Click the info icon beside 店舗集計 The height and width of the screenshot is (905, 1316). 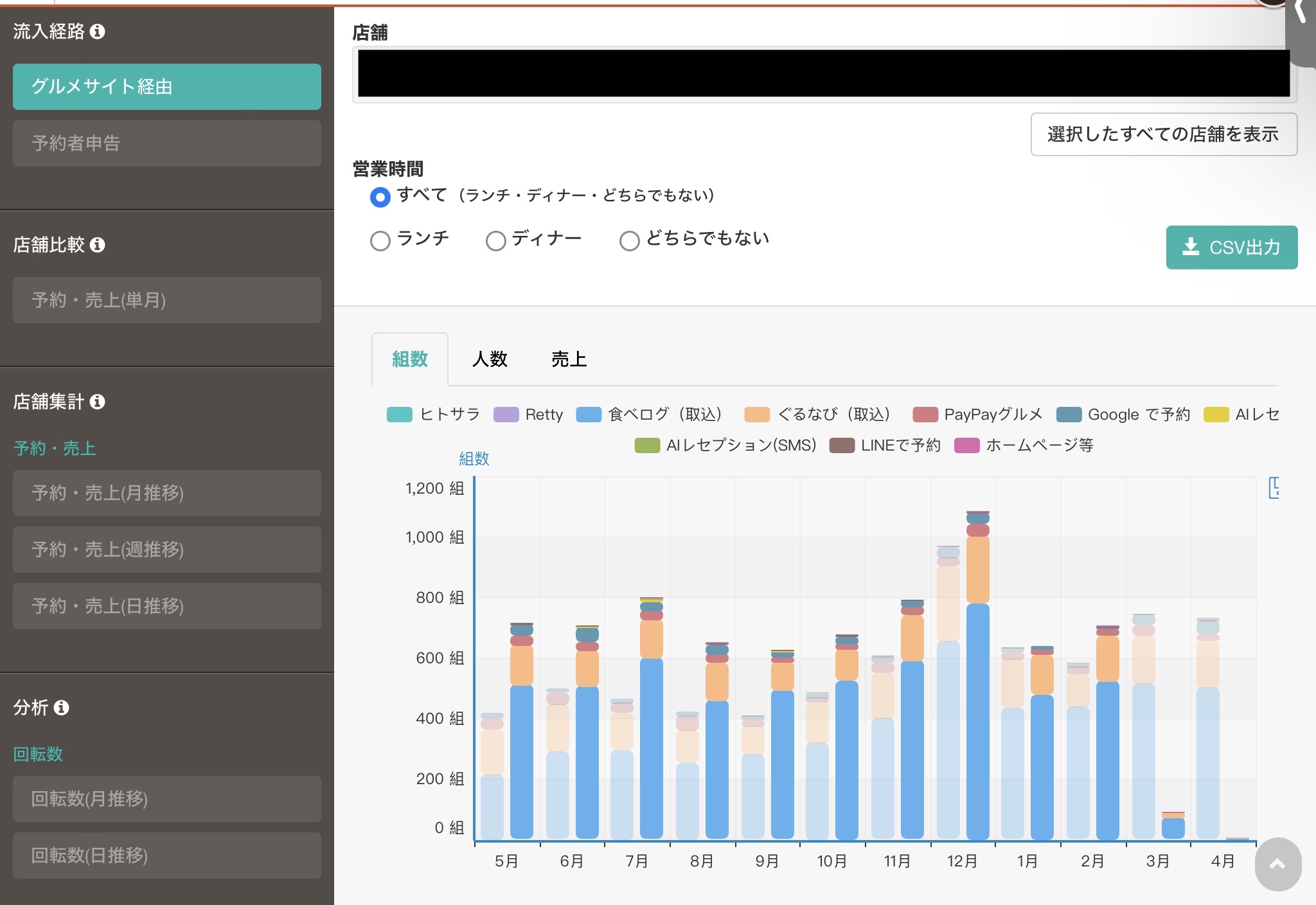pyautogui.click(x=98, y=402)
